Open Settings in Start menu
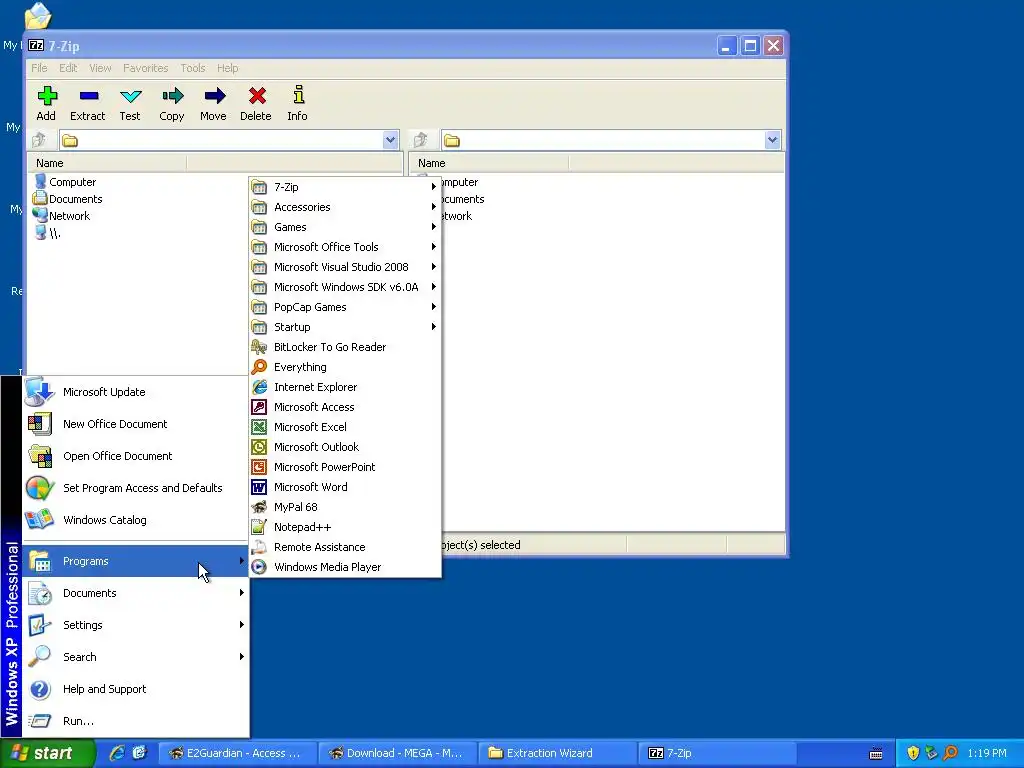Viewport: 1024px width, 768px height. 136,625
